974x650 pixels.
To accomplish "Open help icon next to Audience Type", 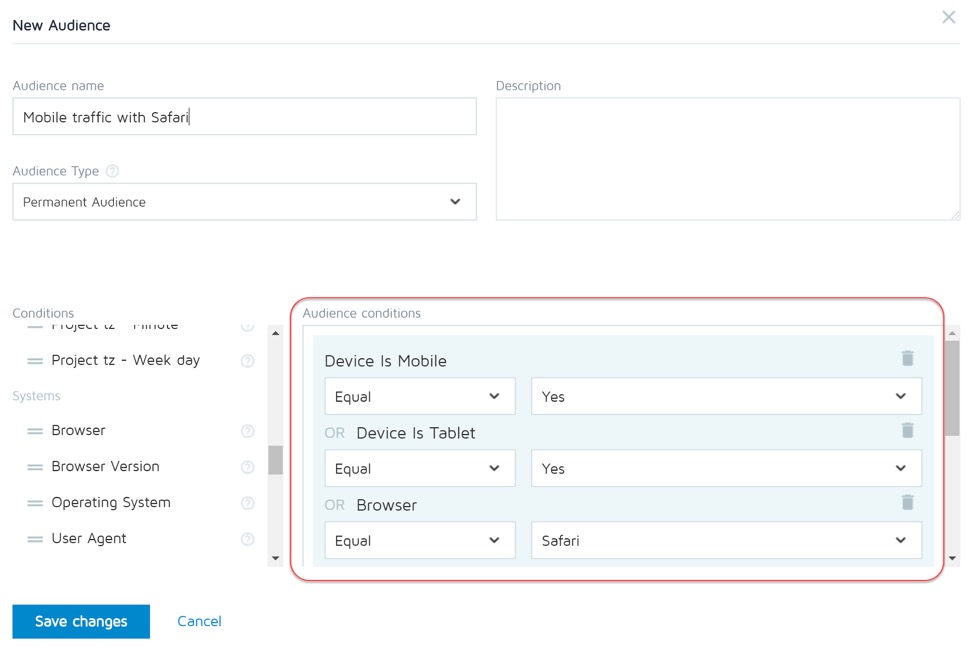I will point(112,171).
